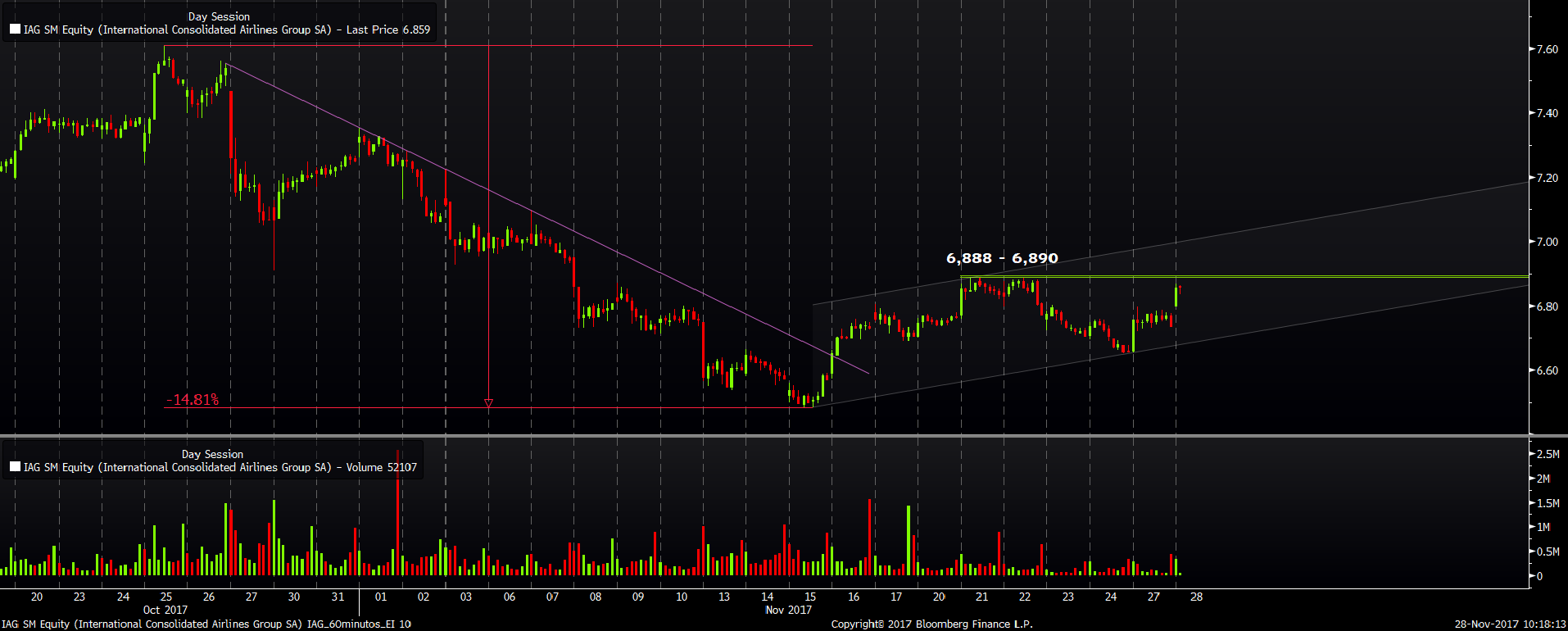
Task: Click the 6.60 price axis label
Action: coord(1548,370)
